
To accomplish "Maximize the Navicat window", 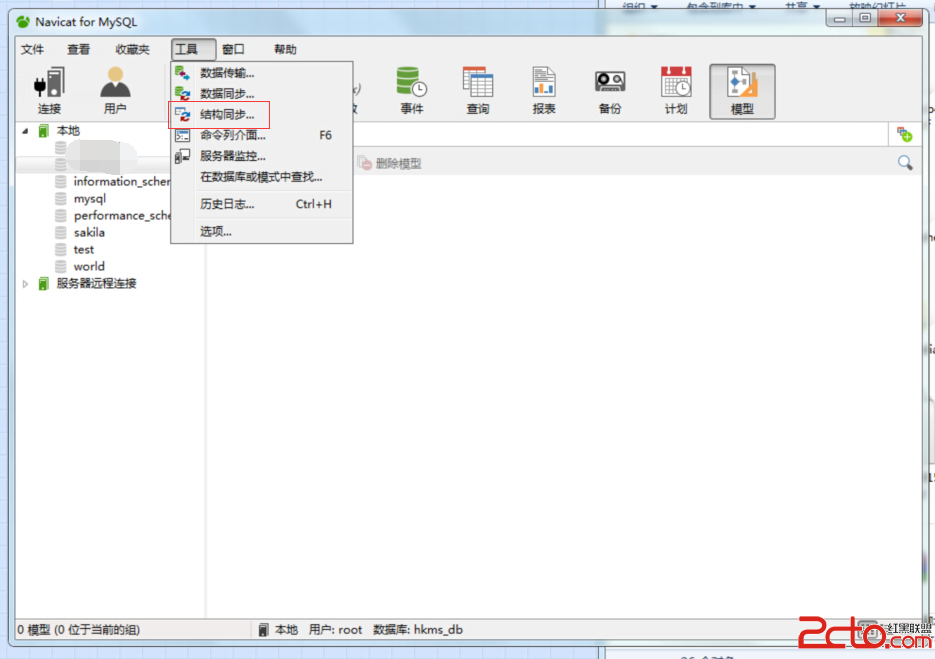I will pos(865,18).
